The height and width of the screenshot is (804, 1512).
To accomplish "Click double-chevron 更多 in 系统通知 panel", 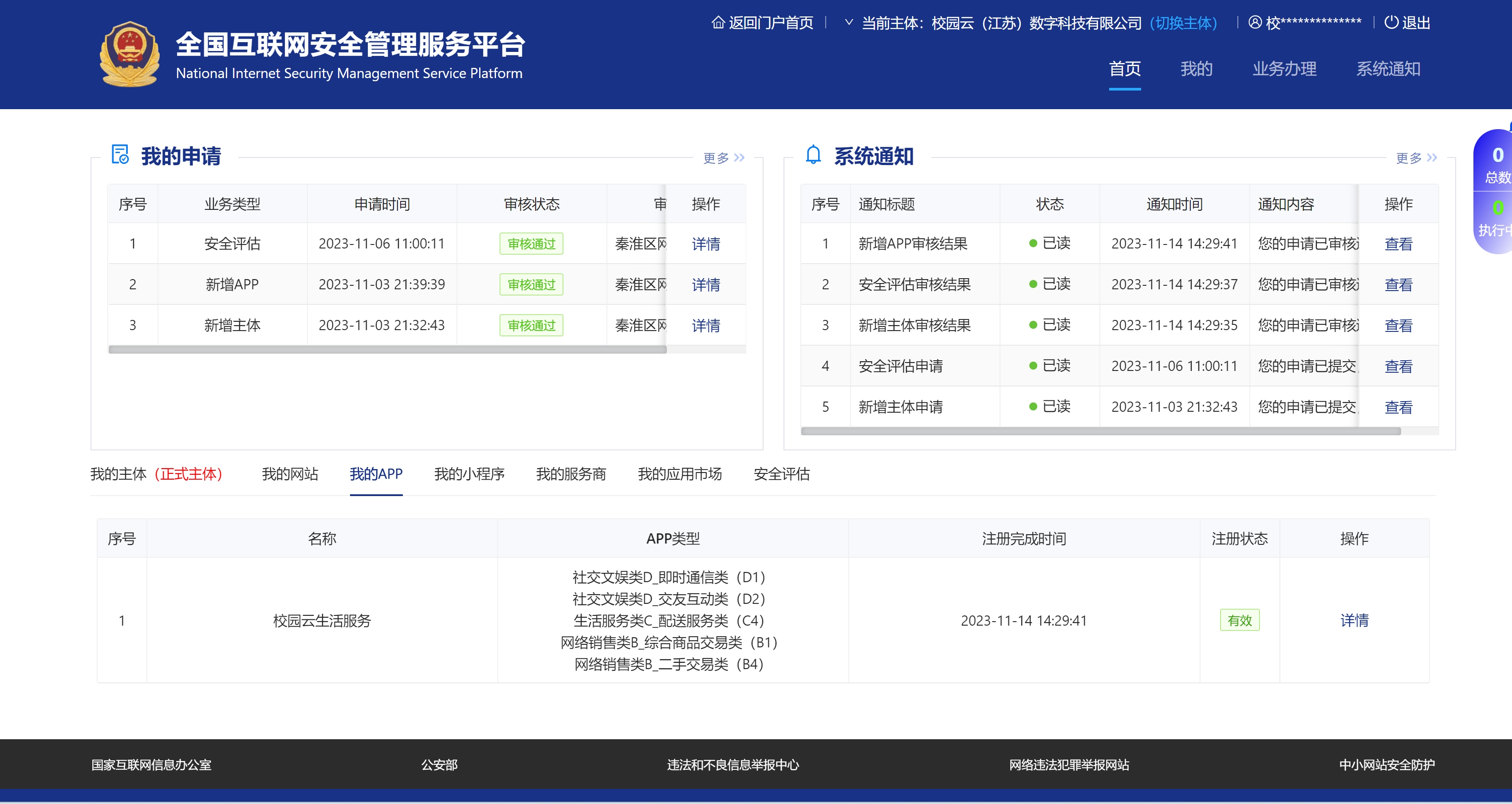I will [x=1432, y=157].
